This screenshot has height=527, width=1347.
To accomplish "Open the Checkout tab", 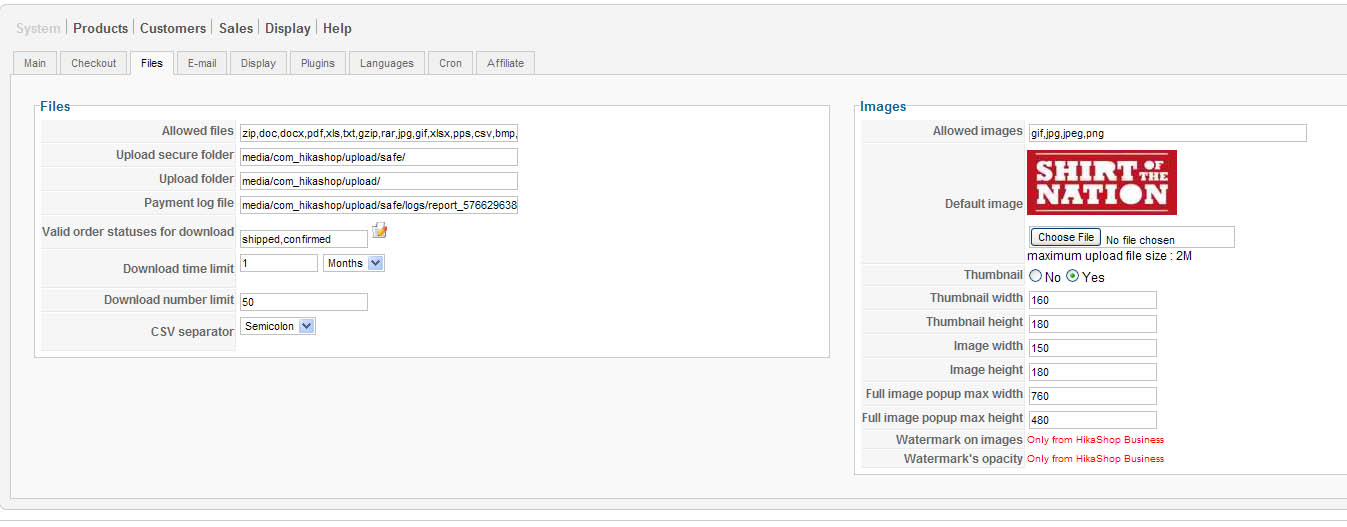I will pyautogui.click(x=94, y=63).
